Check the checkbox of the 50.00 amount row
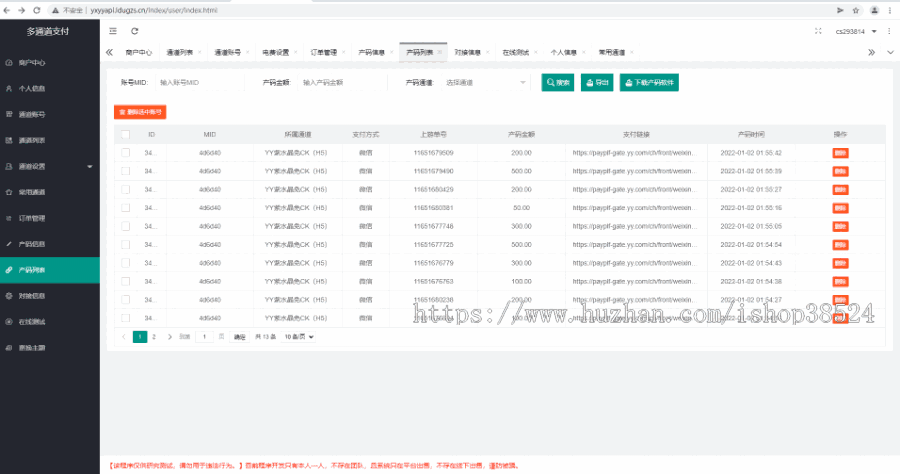 coord(125,208)
